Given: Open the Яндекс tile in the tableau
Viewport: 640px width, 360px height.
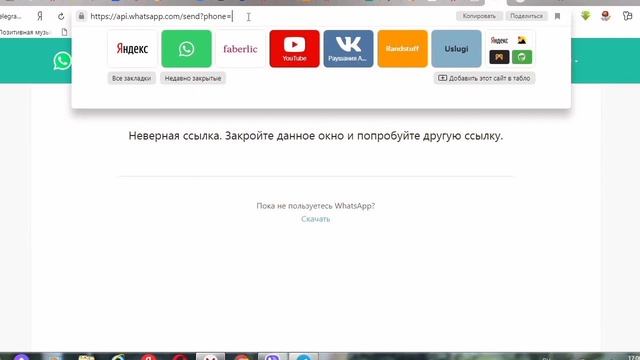Looking at the screenshot, I should pyautogui.click(x=132, y=49).
